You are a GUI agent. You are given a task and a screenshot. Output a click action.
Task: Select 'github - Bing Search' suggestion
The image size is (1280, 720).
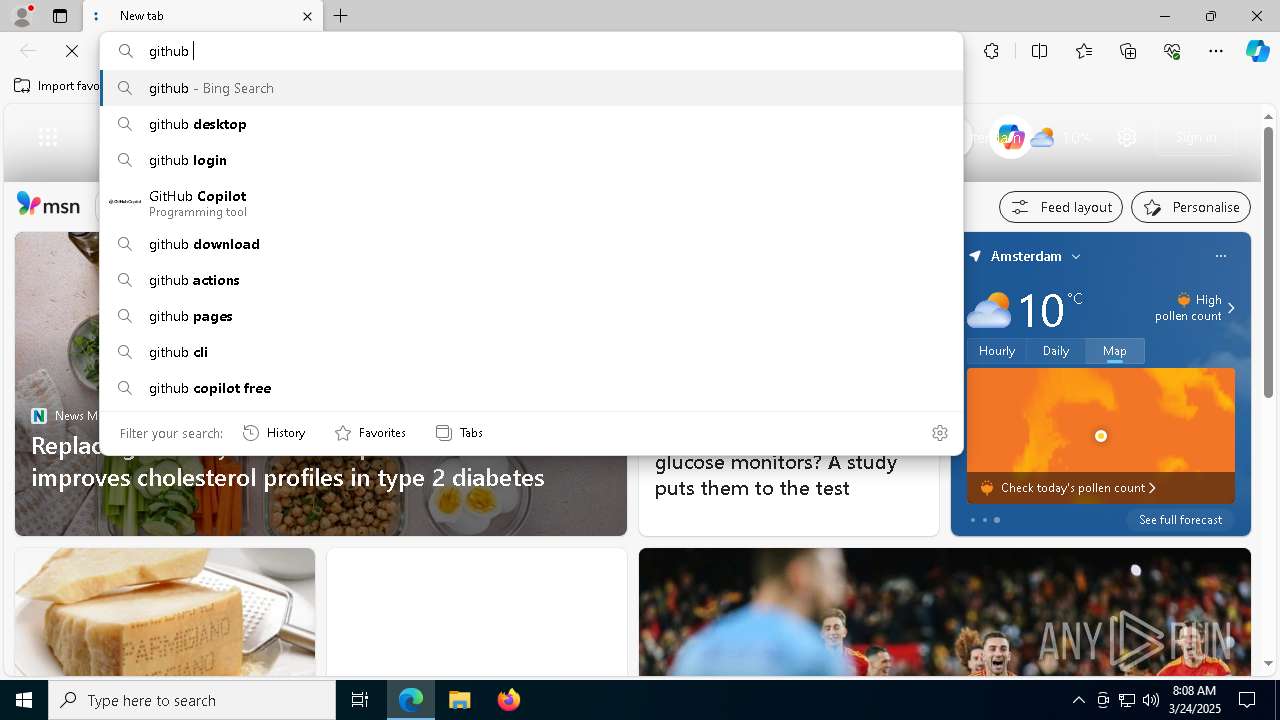tap(532, 88)
